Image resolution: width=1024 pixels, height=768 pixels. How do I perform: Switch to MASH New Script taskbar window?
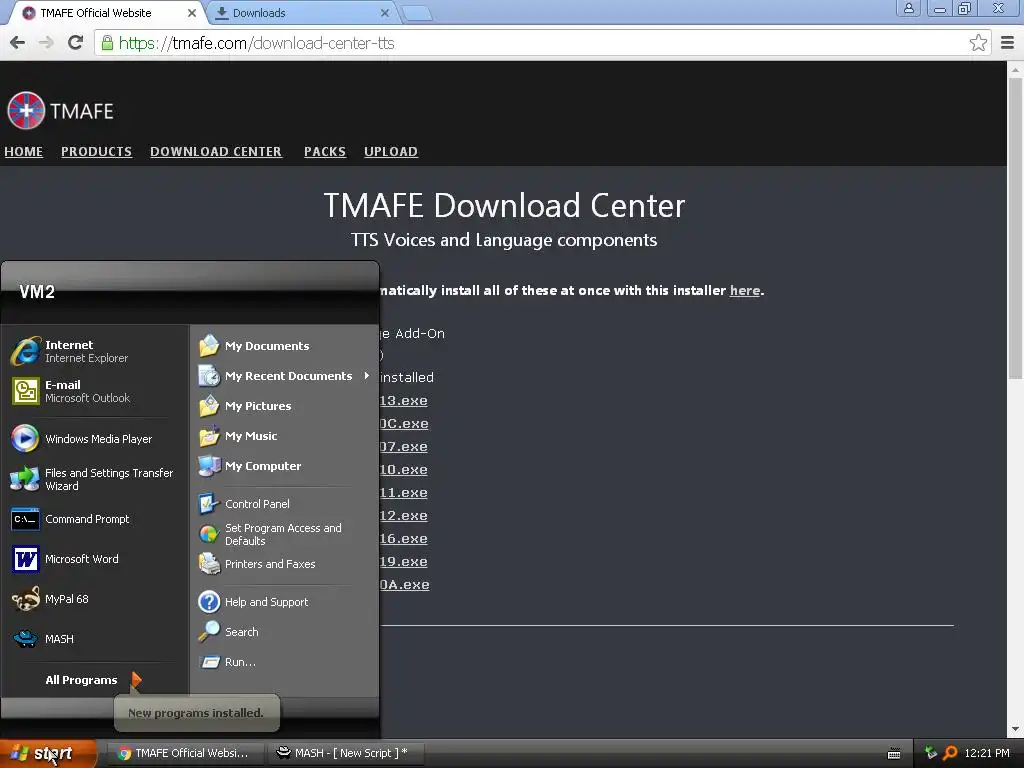click(x=346, y=753)
